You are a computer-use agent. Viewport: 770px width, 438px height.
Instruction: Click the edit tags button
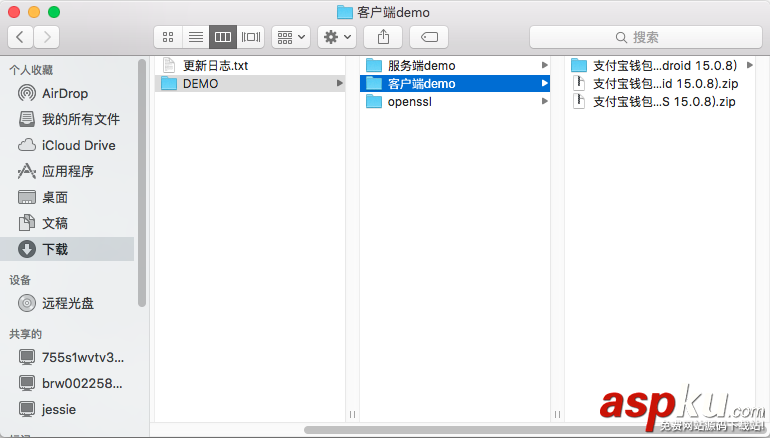[x=429, y=37]
